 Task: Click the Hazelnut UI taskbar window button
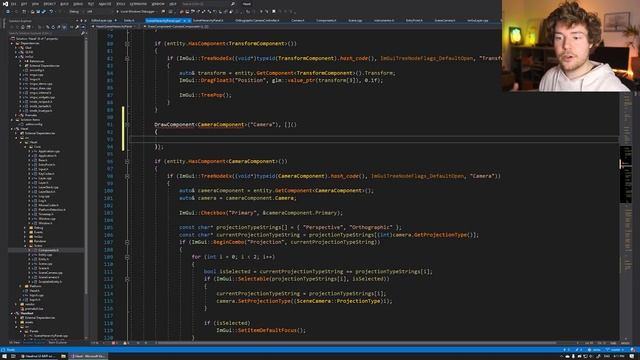[38, 356]
